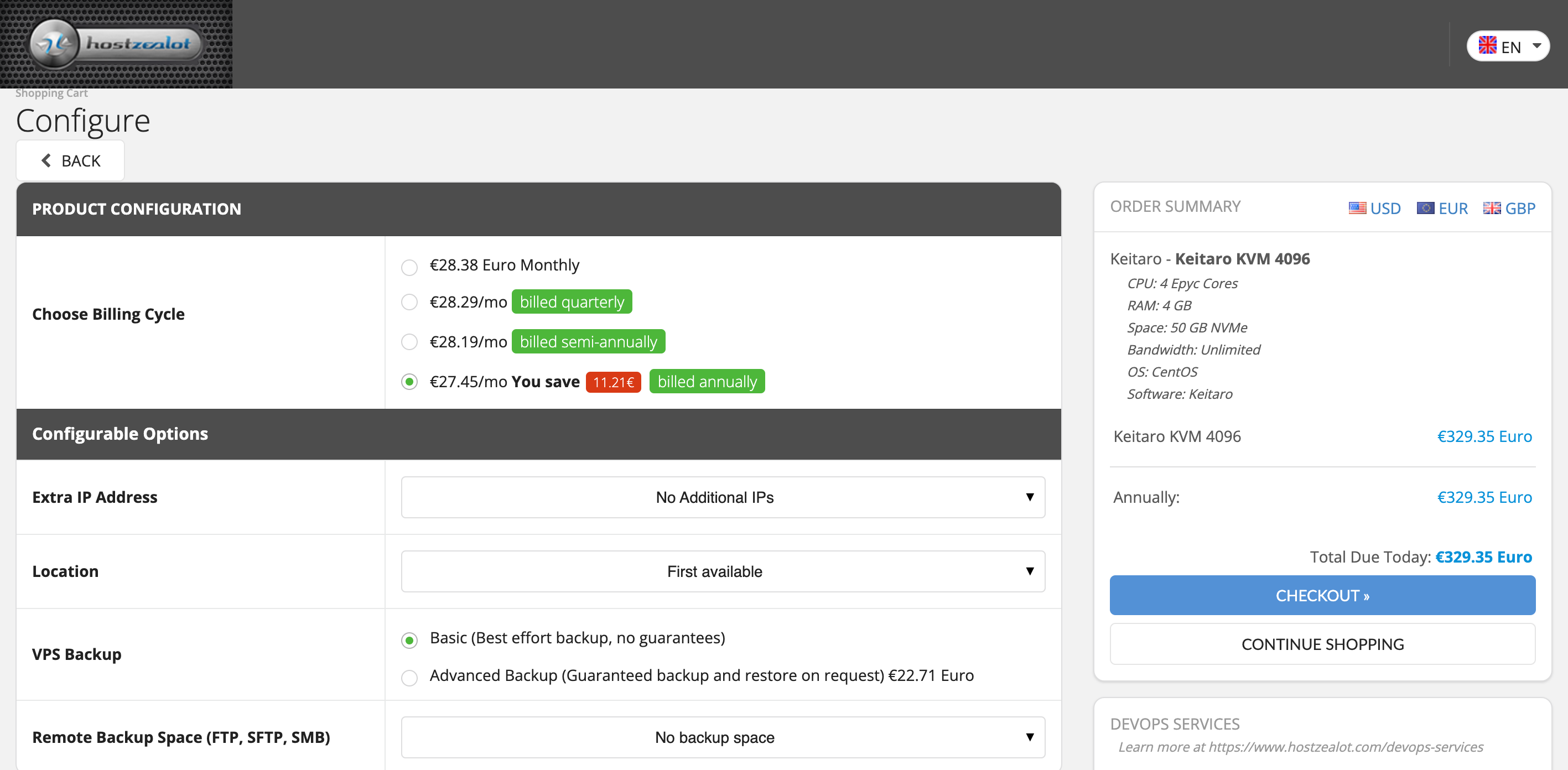1568x770 pixels.
Task: Click the CHECKOUT button
Action: point(1322,595)
